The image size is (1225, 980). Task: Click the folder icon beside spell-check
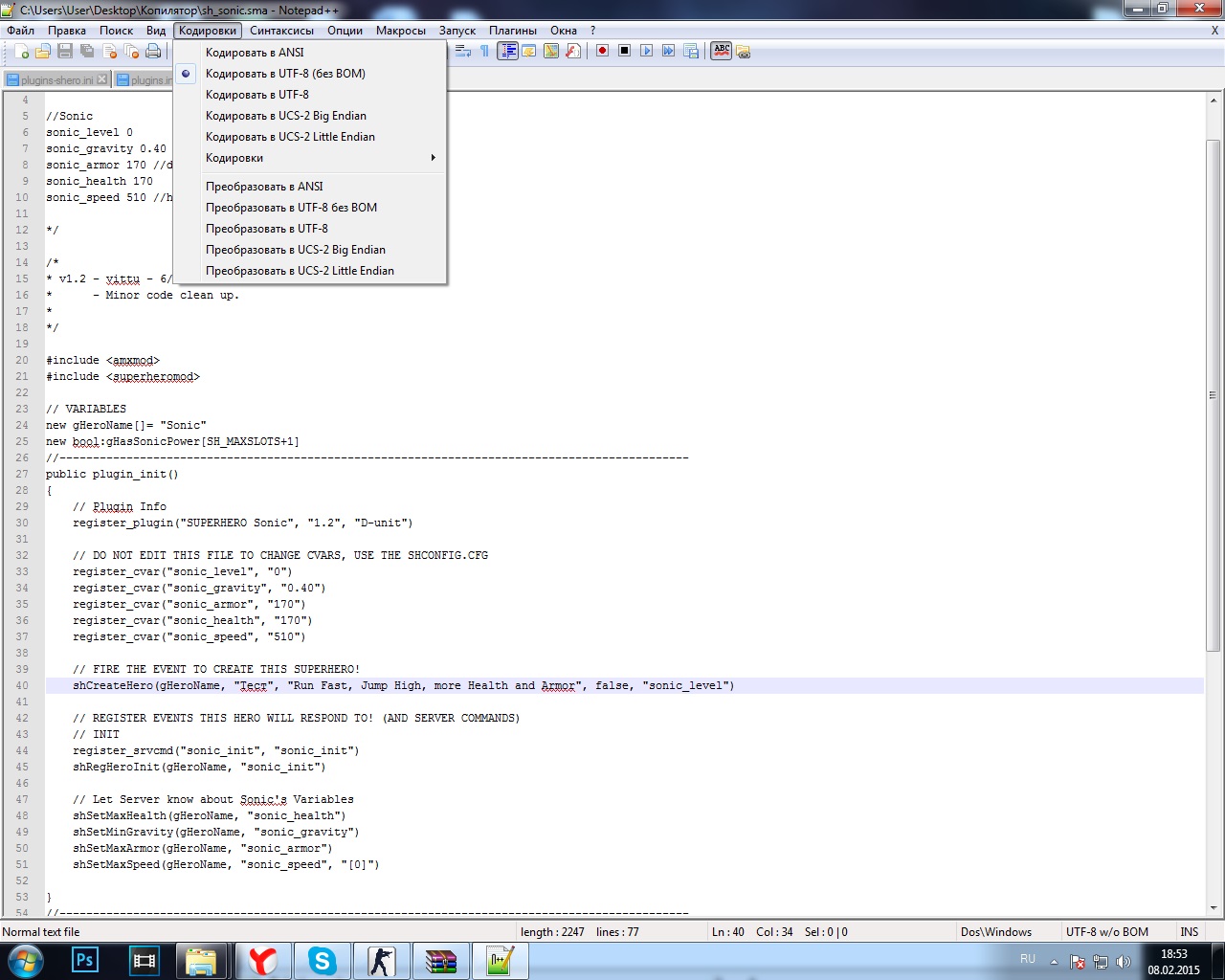pyautogui.click(x=744, y=51)
